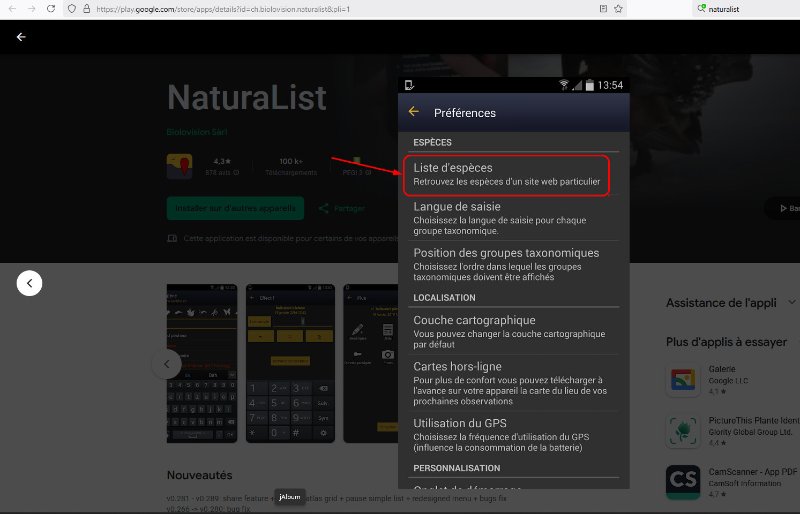
Task: Click Plus d'applis à essayer heading
Action: point(726,342)
